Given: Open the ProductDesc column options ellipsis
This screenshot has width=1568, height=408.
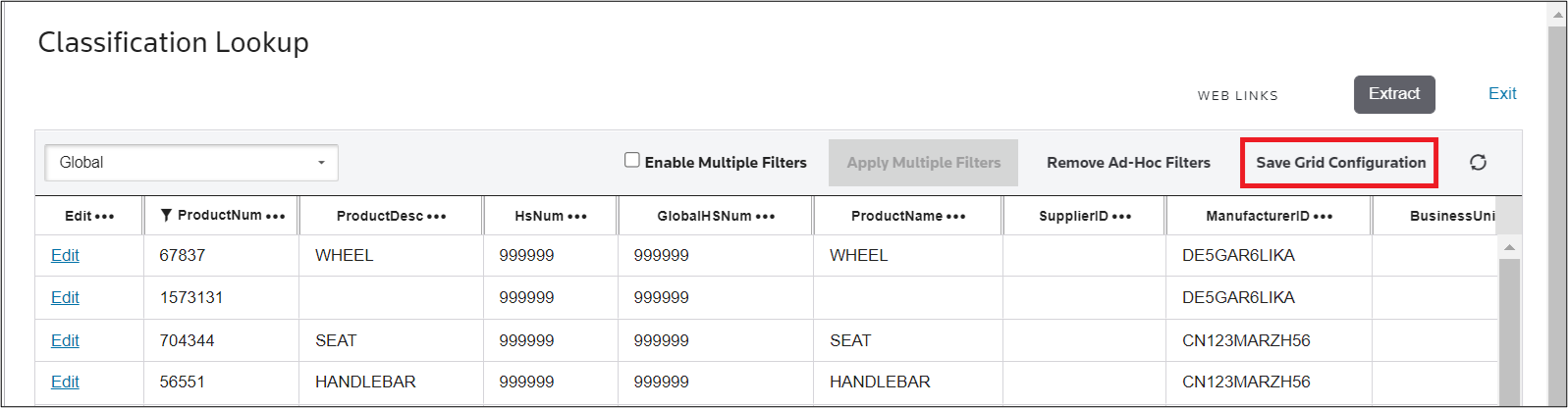Looking at the screenshot, I should [x=437, y=217].
